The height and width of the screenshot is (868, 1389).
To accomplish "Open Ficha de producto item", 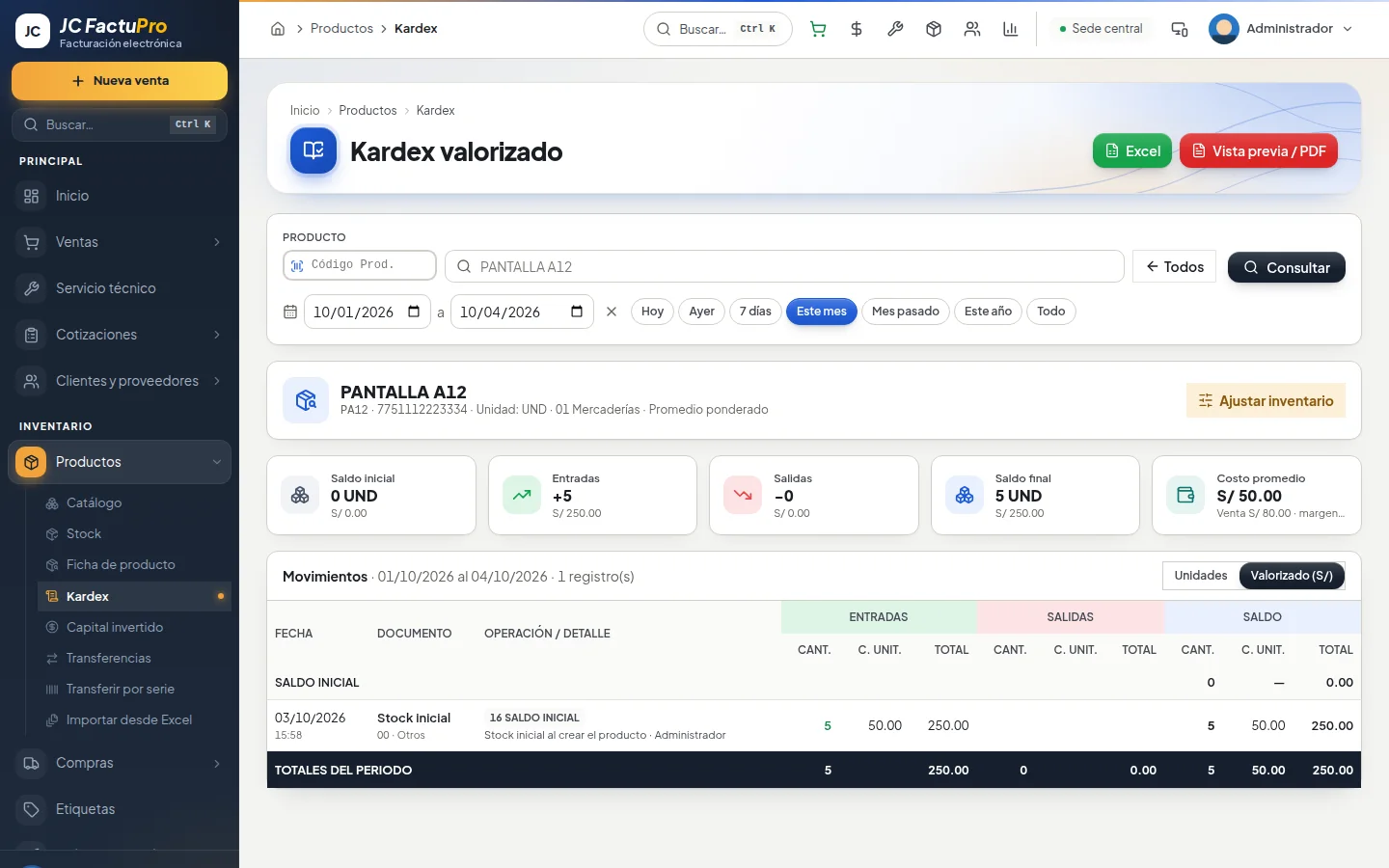I will 135,564.
